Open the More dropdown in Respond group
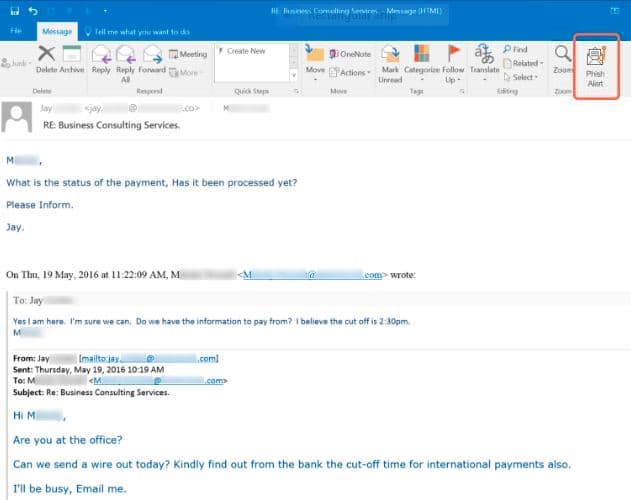This screenshot has width=631, height=500. pos(186,72)
